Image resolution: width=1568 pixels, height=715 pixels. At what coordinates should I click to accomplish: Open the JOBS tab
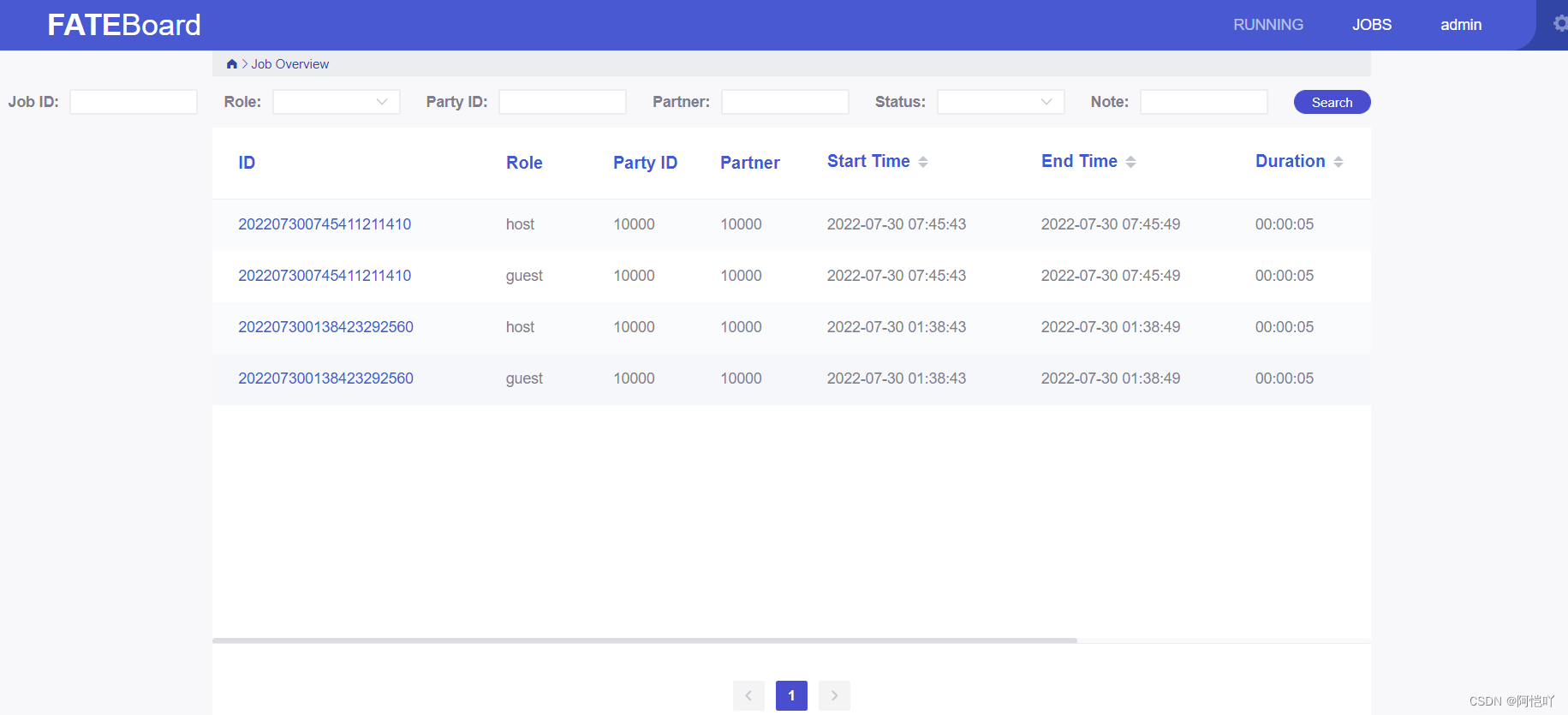(x=1372, y=25)
